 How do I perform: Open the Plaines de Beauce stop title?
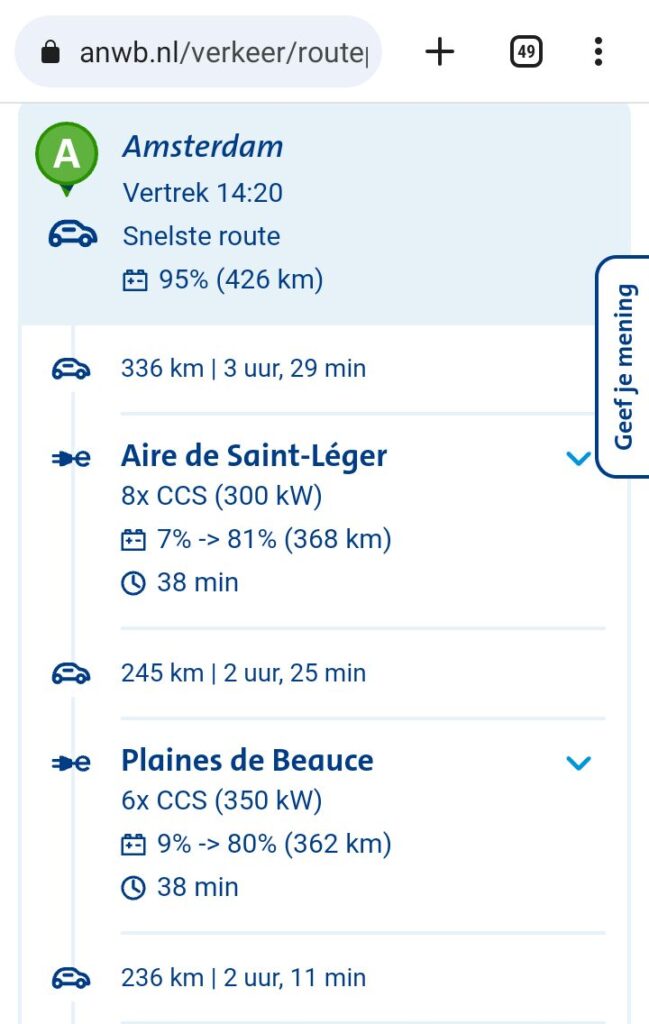(x=247, y=761)
